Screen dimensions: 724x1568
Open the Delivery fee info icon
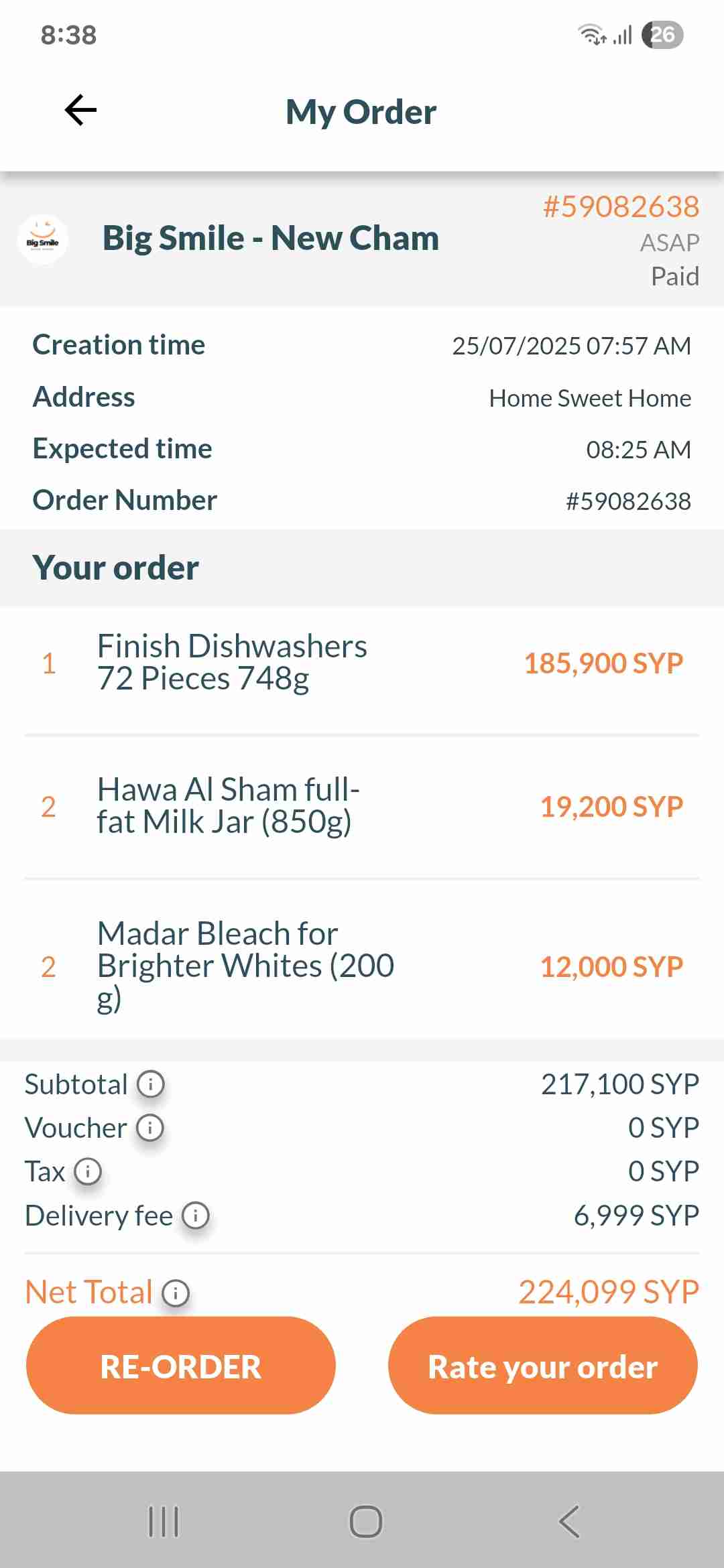click(196, 1215)
